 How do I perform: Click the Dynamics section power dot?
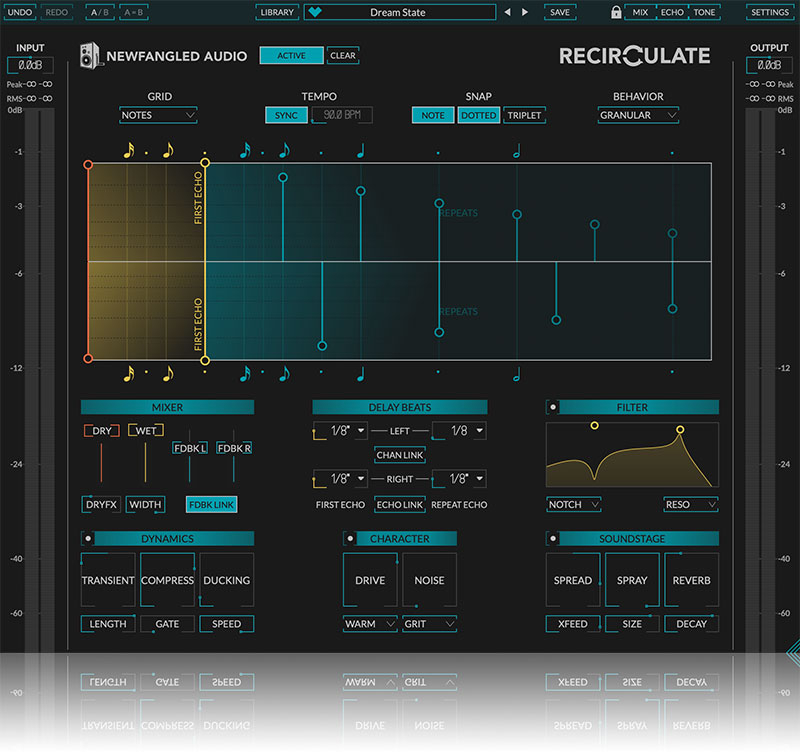88,538
